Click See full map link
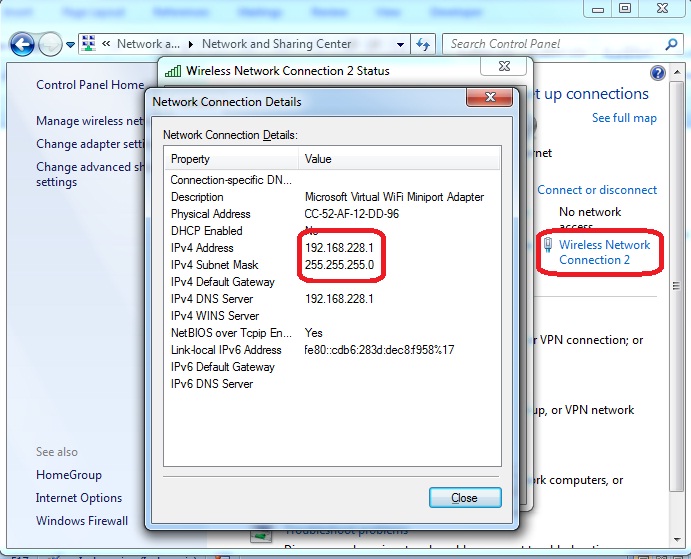691x559 pixels. tap(624, 118)
